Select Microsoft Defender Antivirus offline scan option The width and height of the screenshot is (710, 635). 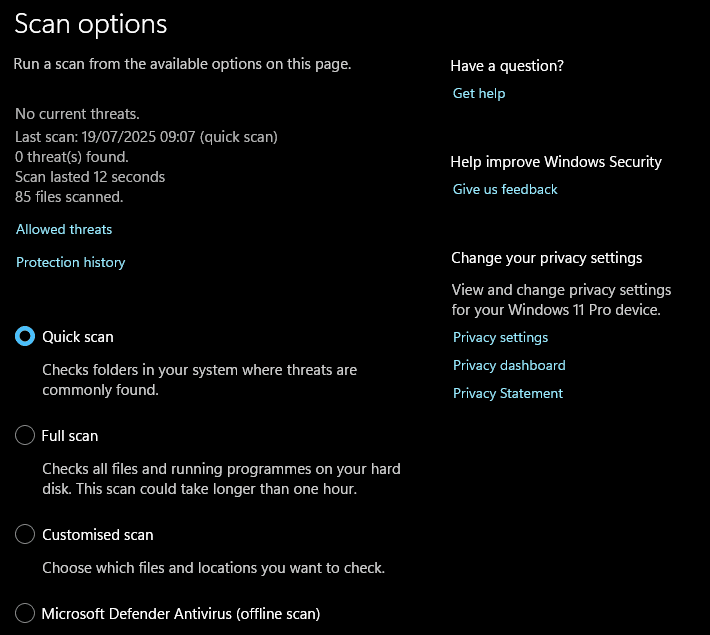coord(25,613)
